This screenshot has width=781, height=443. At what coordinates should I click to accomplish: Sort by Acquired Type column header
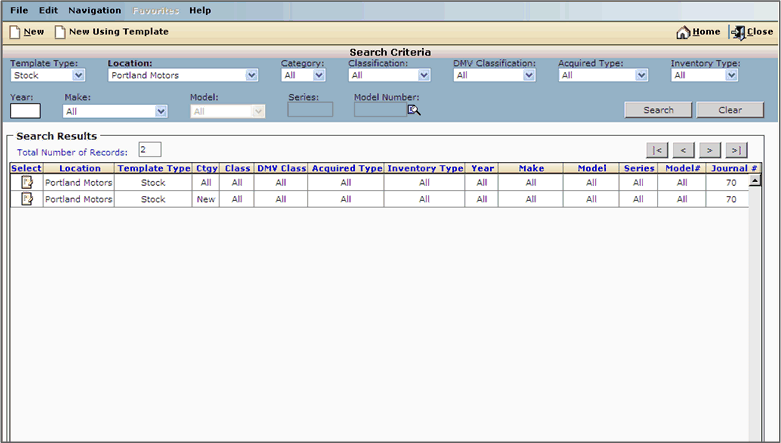pyautogui.click(x=347, y=168)
